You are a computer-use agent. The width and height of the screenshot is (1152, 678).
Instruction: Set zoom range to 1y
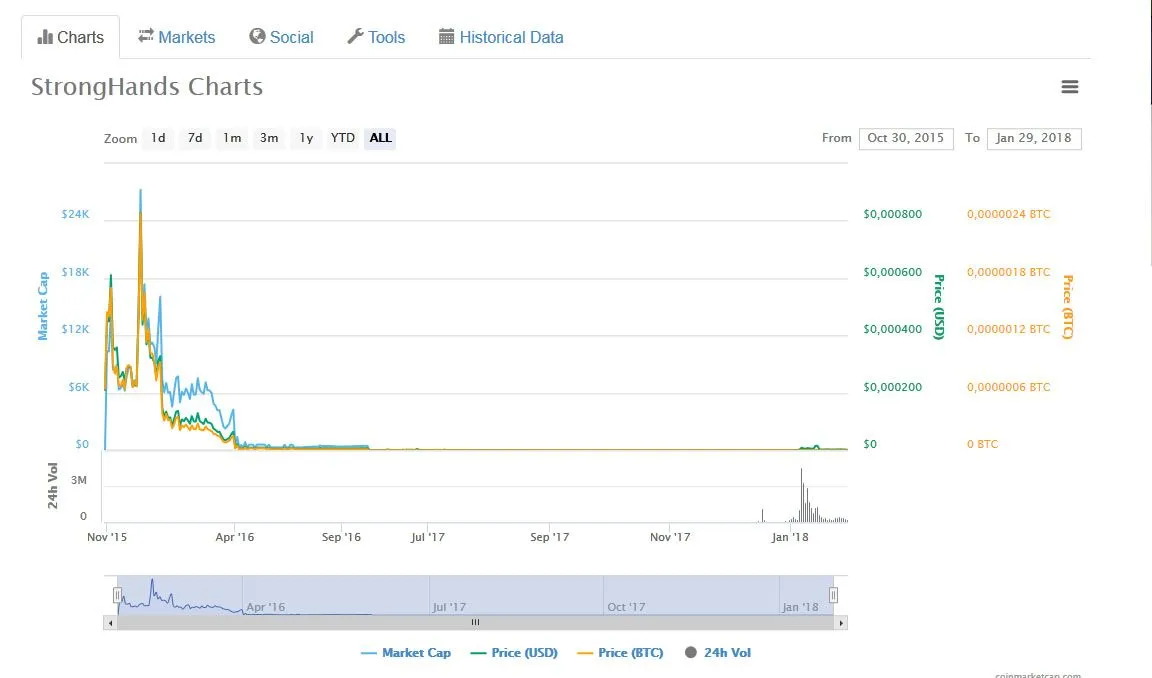click(306, 138)
